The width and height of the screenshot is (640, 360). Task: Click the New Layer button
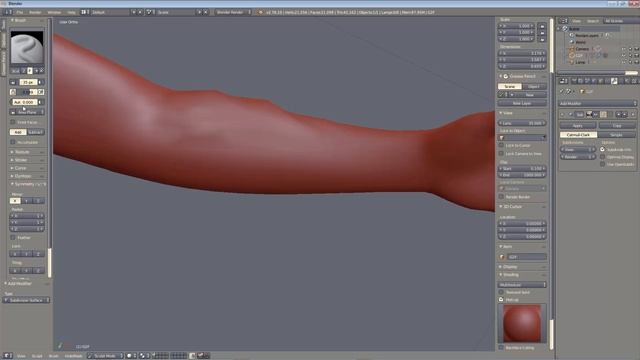pyautogui.click(x=522, y=103)
